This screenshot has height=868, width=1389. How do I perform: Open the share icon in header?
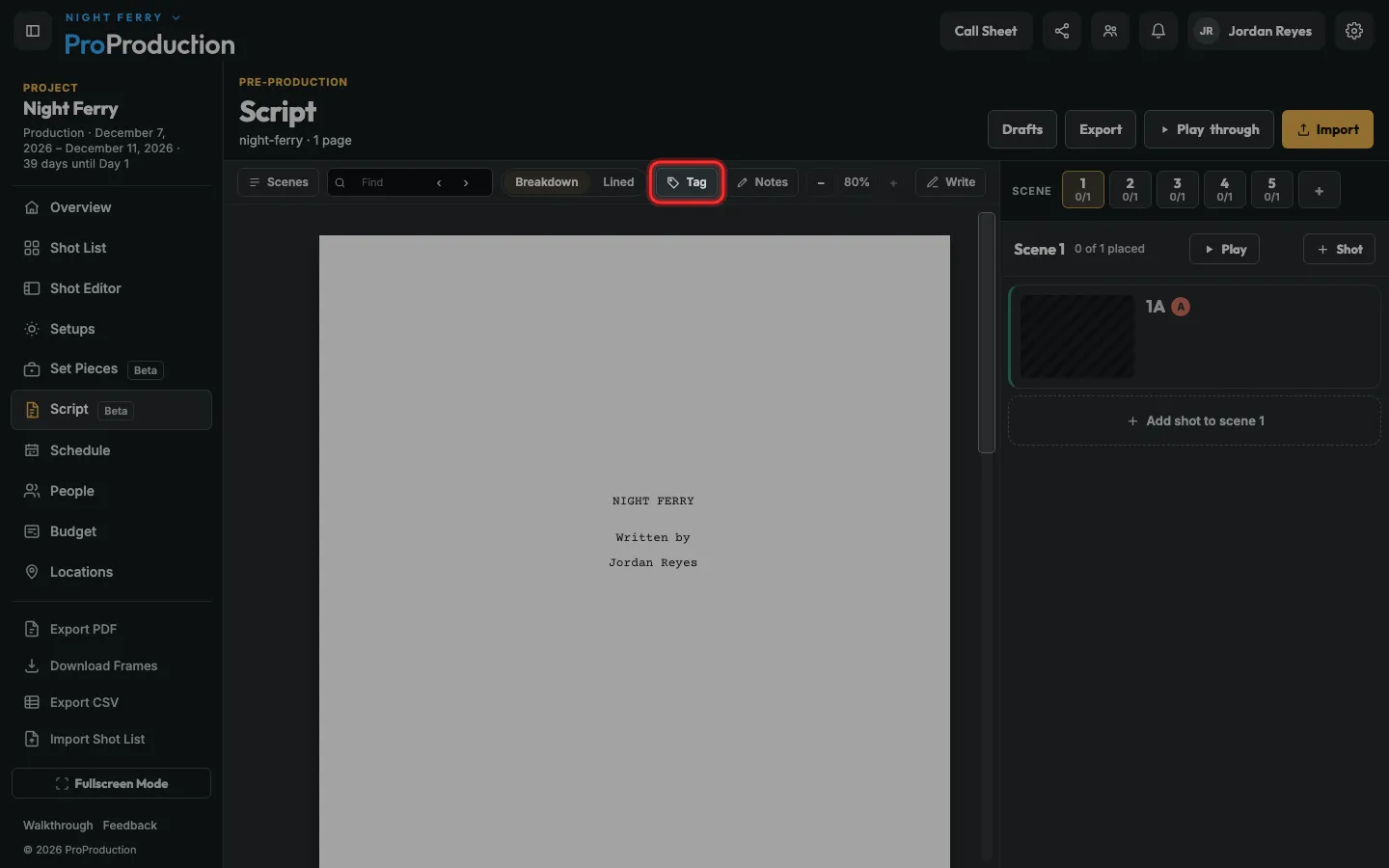point(1062,31)
